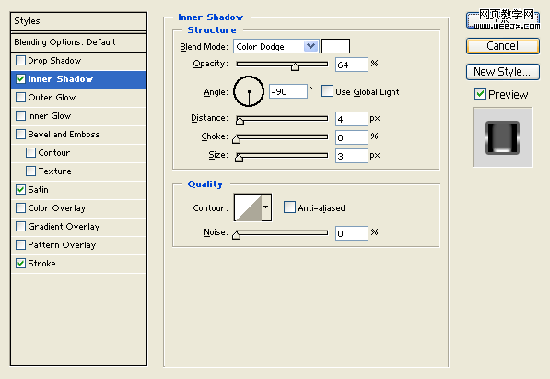Screen dimensions: 550x379
Task: Select Blending Options: Default entry
Action: click(x=79, y=42)
